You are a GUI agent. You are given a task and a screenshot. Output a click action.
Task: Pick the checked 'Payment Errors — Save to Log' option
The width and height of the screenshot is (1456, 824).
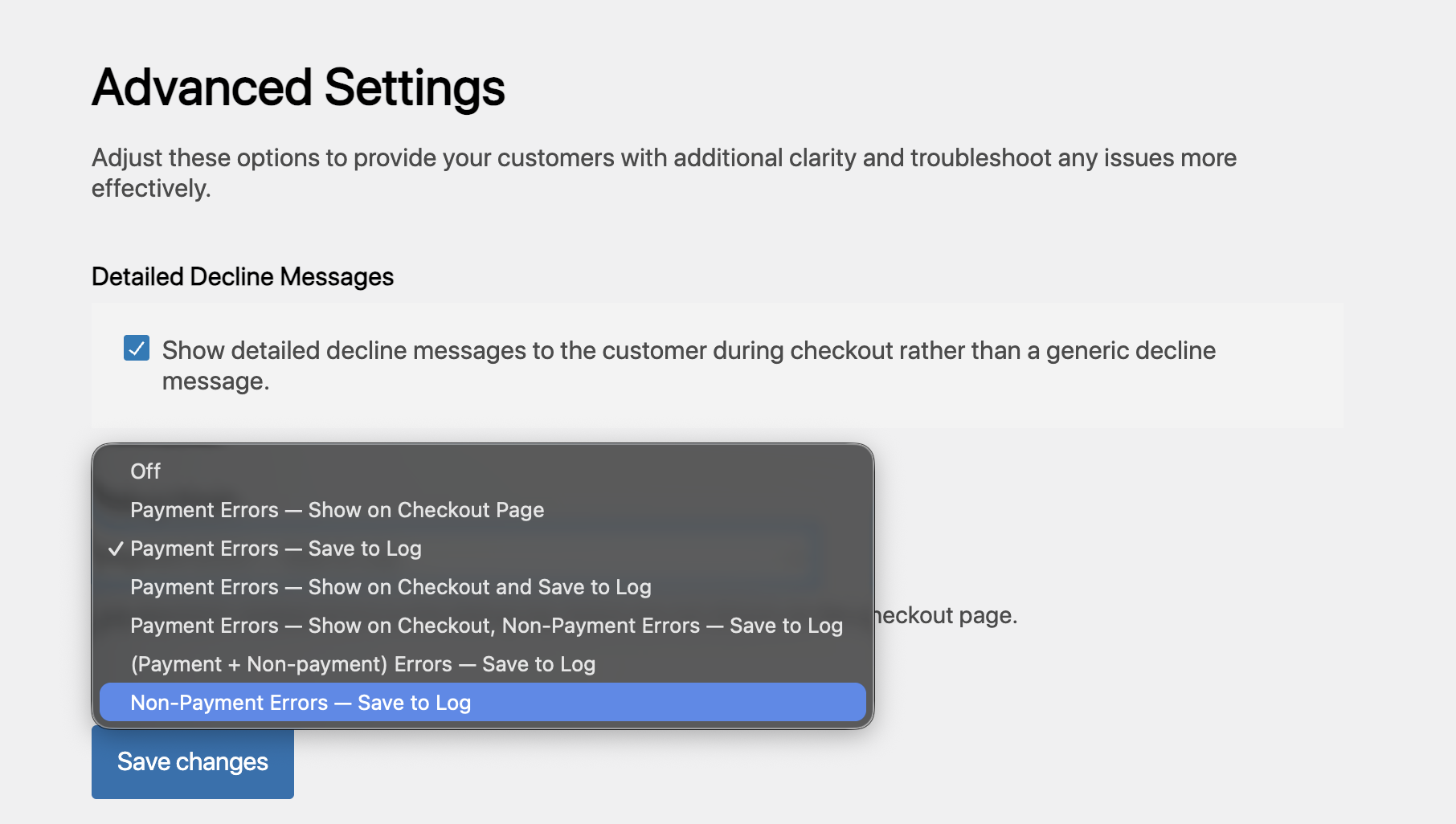(x=276, y=549)
